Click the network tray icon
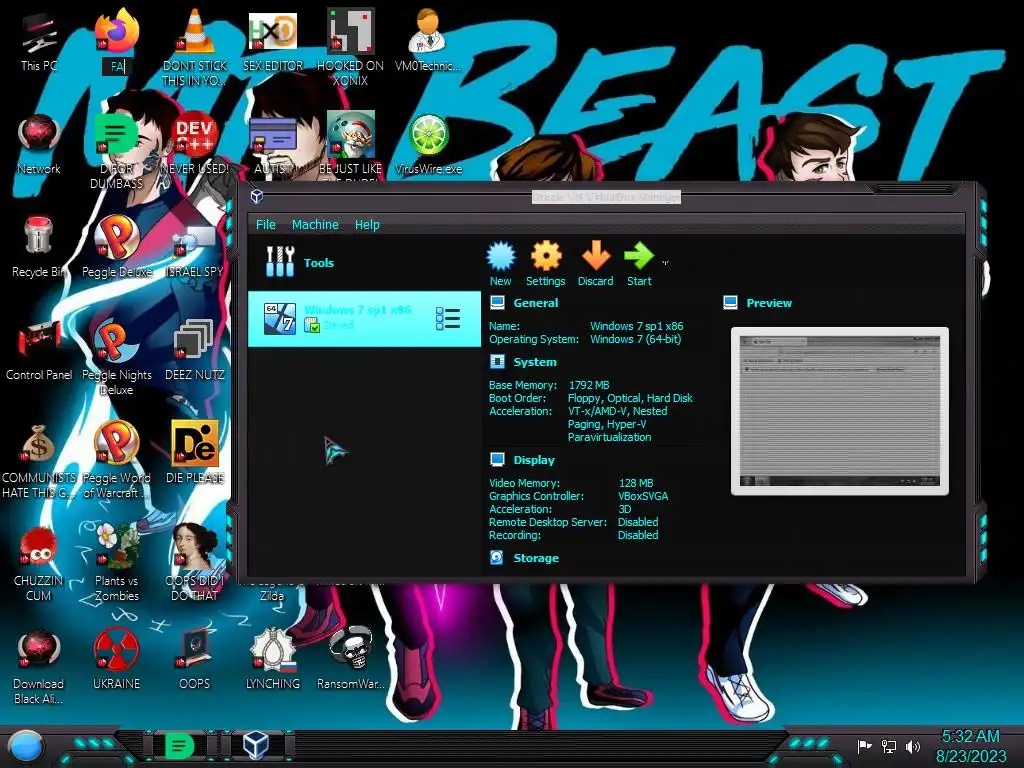 tap(888, 746)
